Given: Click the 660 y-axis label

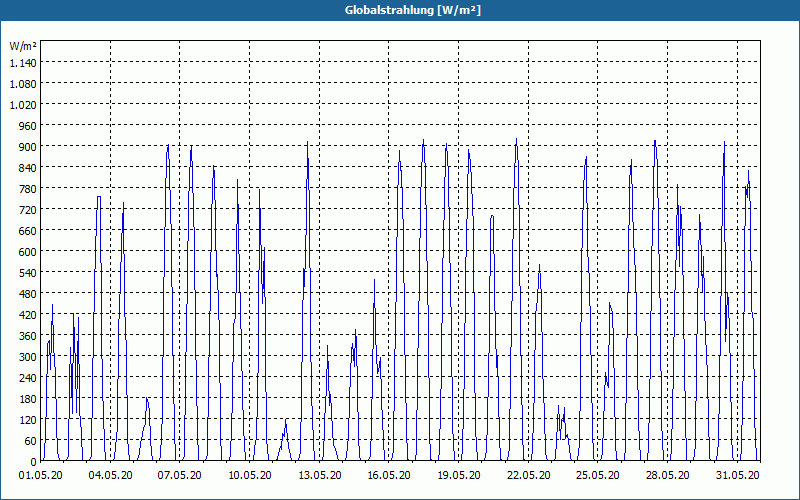Looking at the screenshot, I should (28, 231).
